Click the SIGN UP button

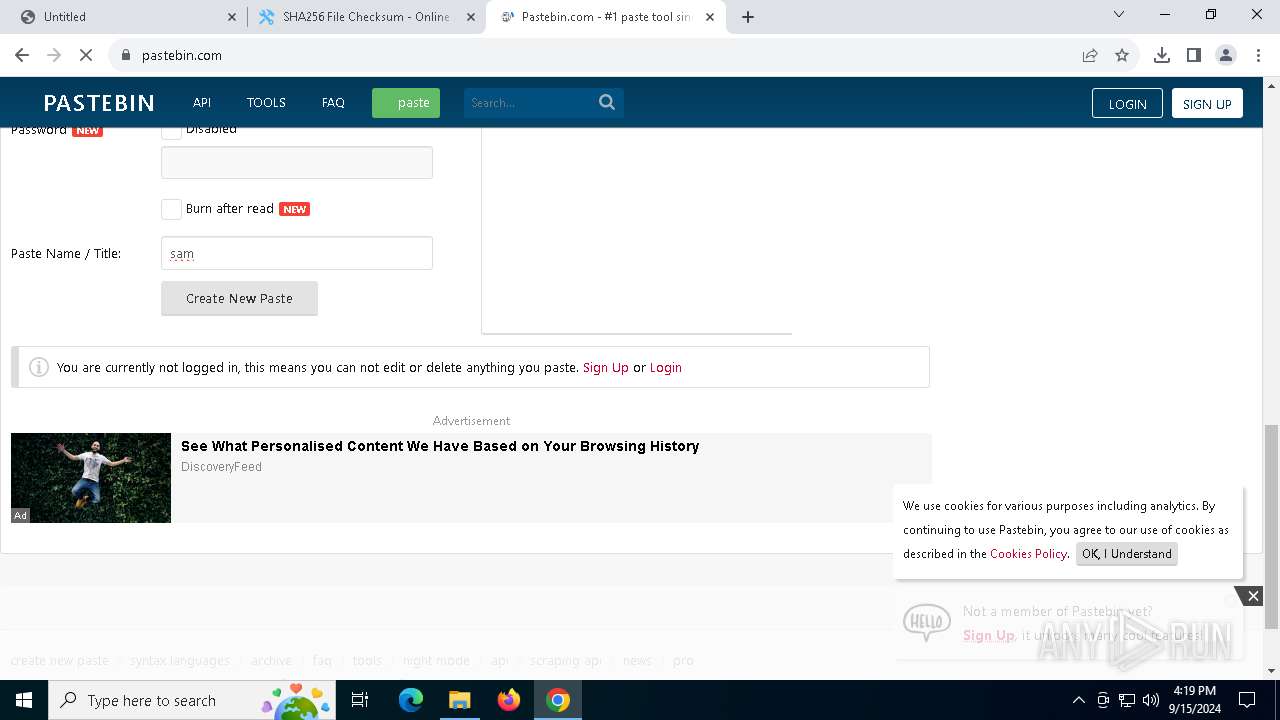pos(1207,104)
